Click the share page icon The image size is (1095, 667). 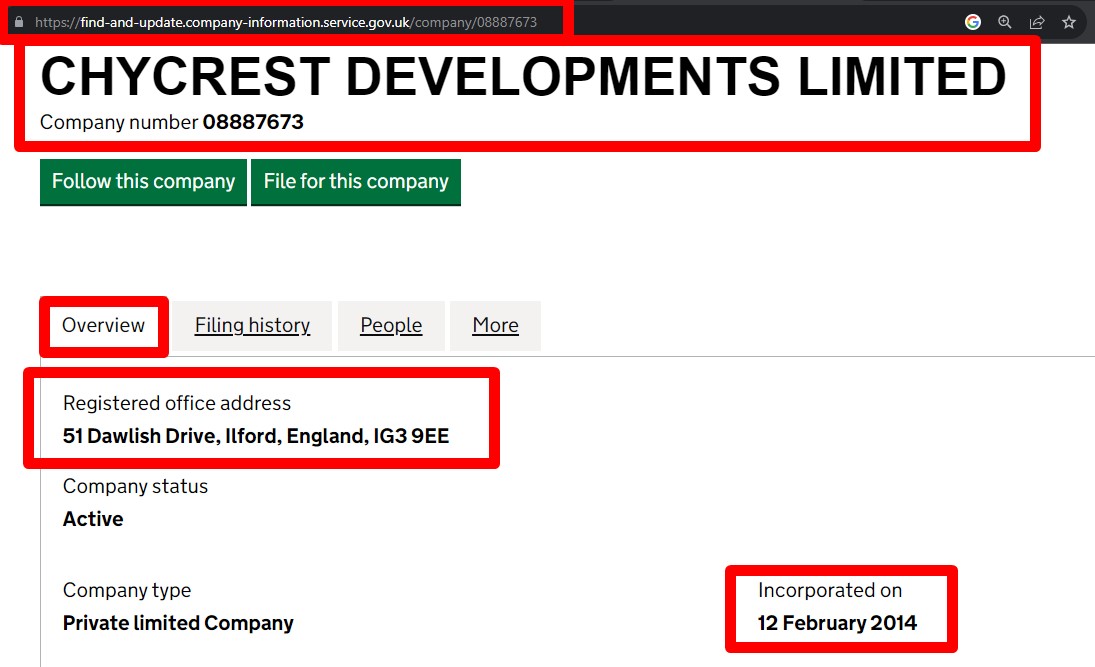coord(1037,22)
